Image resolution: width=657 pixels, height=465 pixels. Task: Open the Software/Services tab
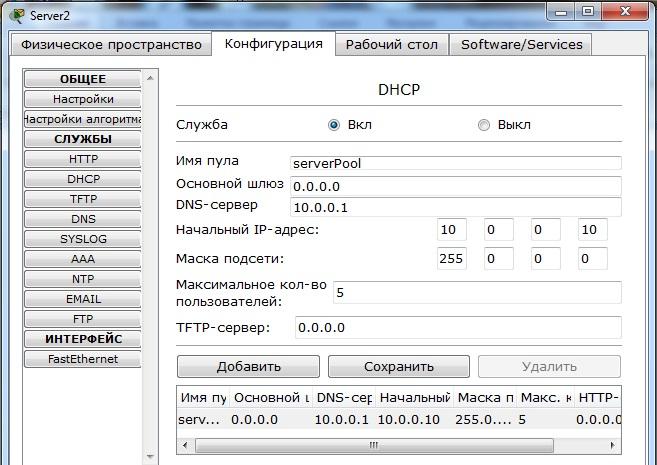521,44
